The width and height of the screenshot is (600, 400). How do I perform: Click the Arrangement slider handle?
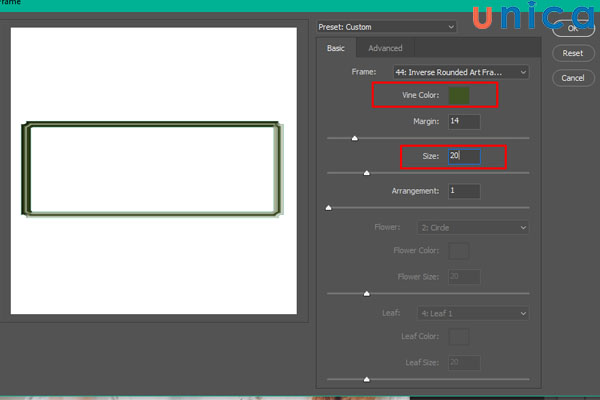coord(328,208)
